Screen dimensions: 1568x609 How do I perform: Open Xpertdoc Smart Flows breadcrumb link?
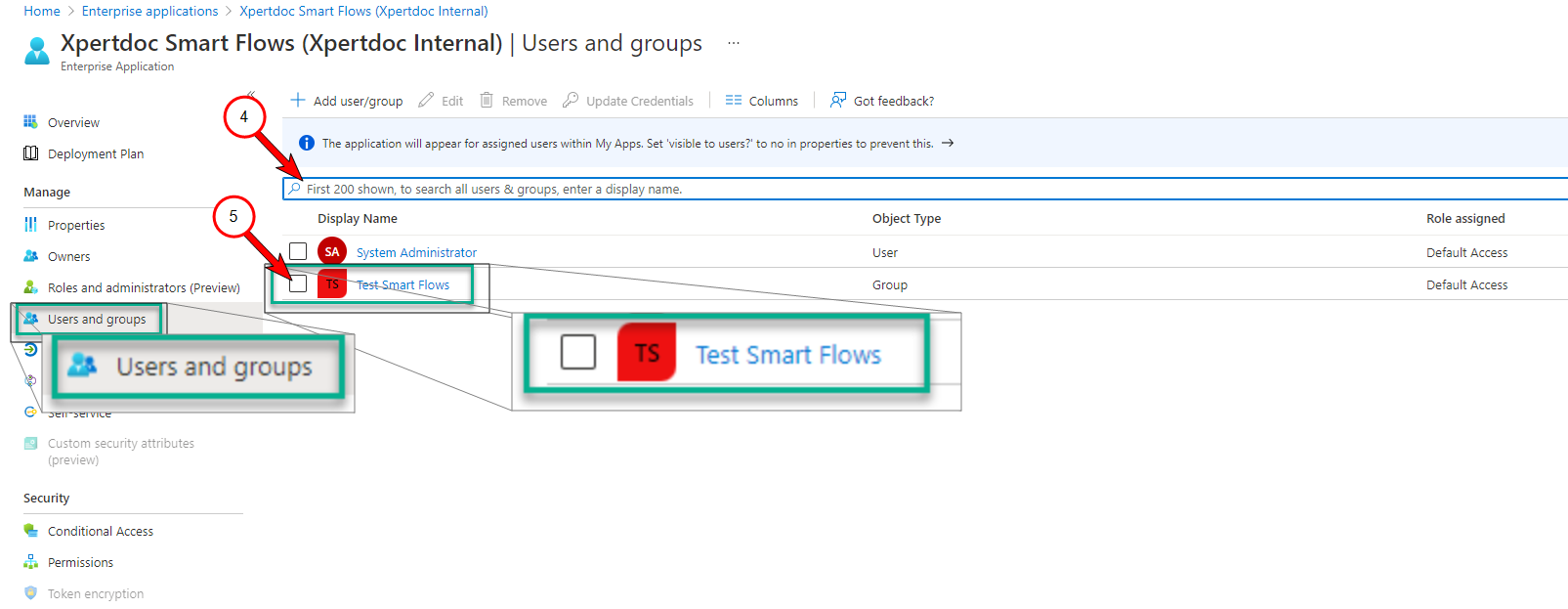[363, 11]
